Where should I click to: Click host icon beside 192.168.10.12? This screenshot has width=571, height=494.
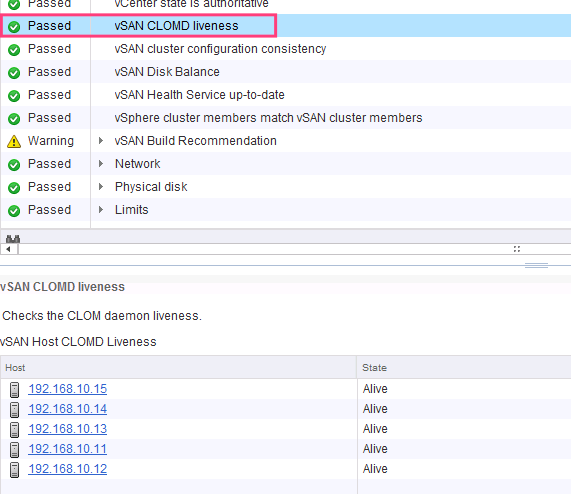[x=14, y=470]
